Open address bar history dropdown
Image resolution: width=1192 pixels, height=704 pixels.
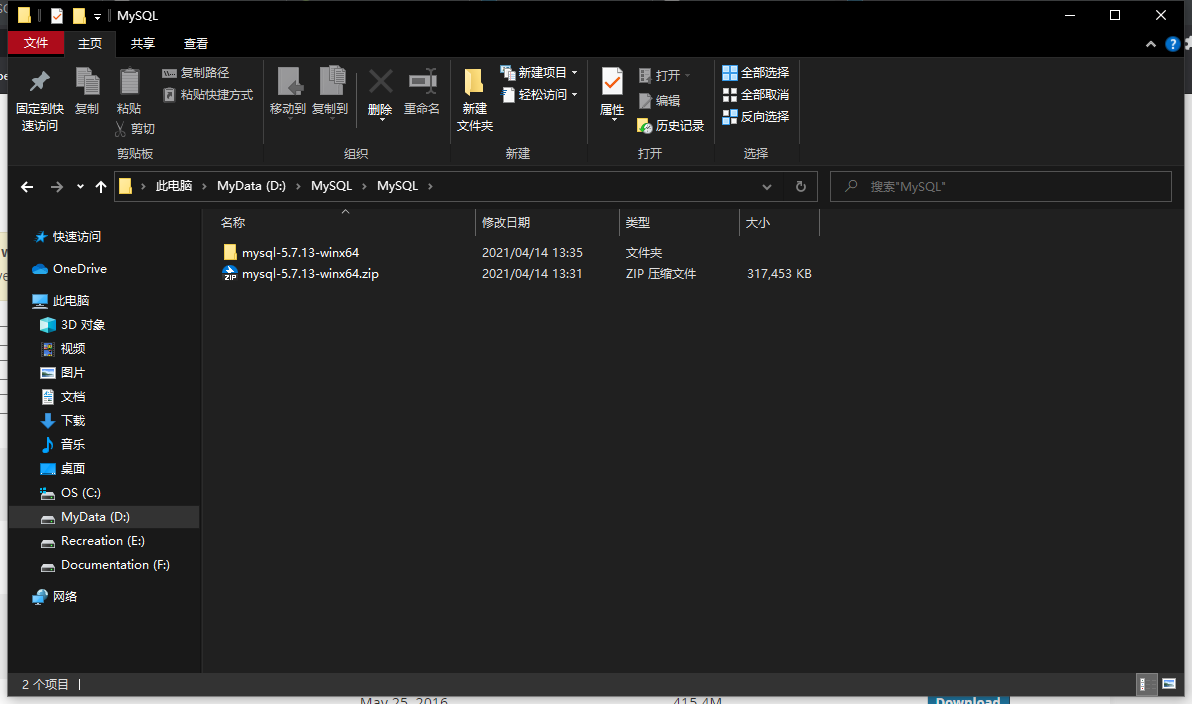(766, 186)
